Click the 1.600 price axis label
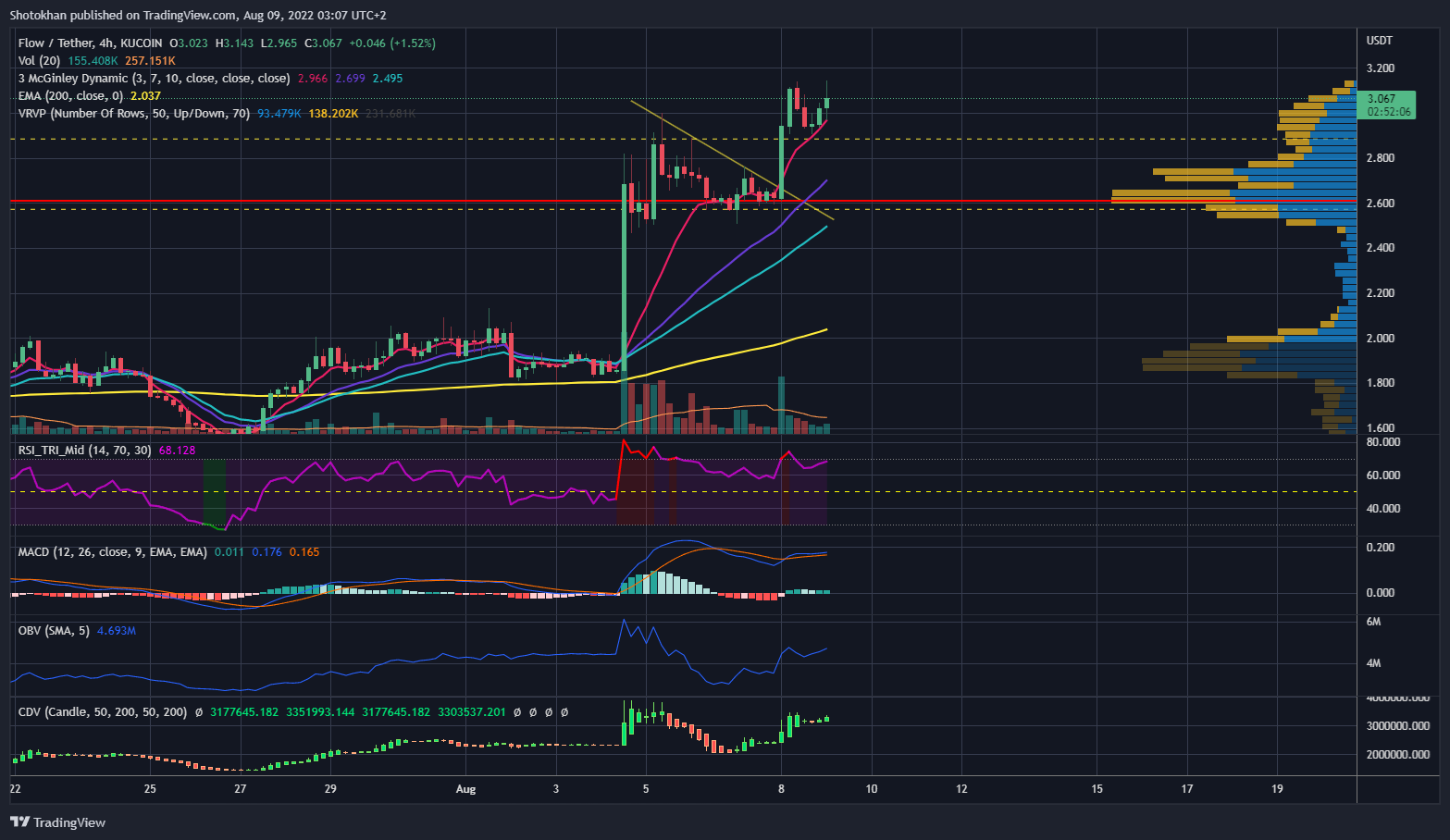 click(x=1381, y=428)
